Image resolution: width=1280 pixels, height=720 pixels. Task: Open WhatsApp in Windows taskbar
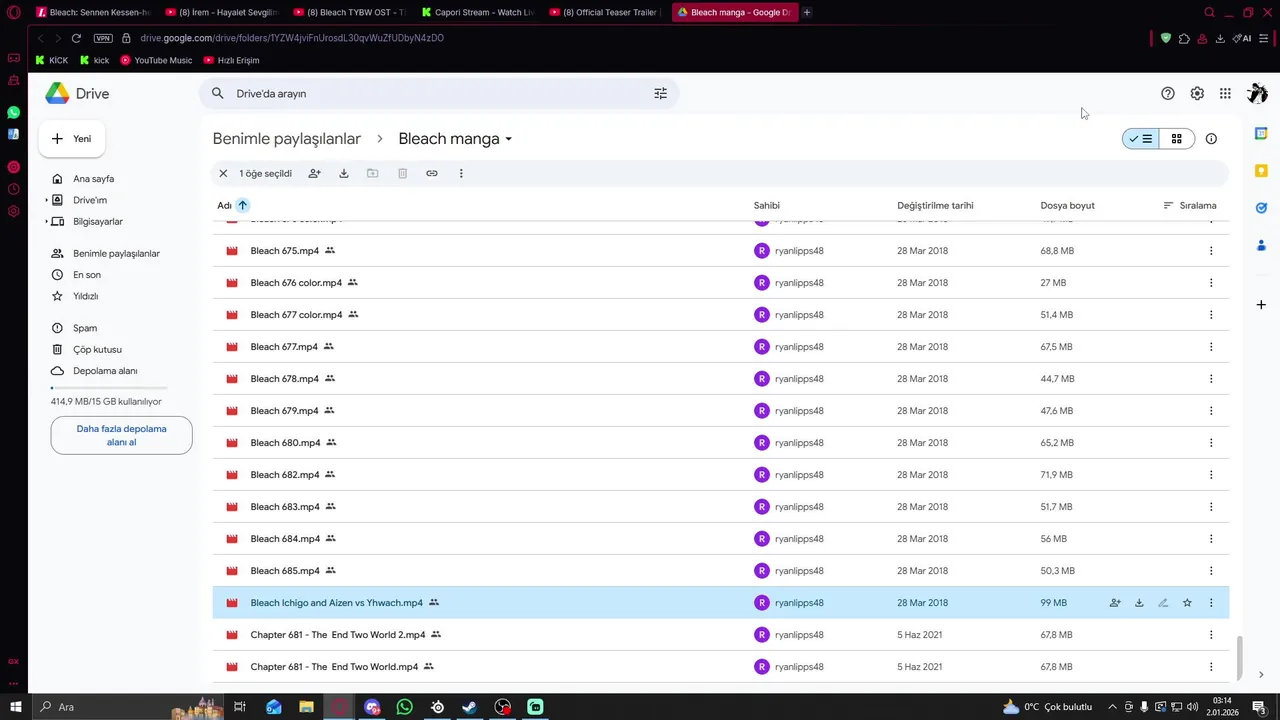coord(404,707)
